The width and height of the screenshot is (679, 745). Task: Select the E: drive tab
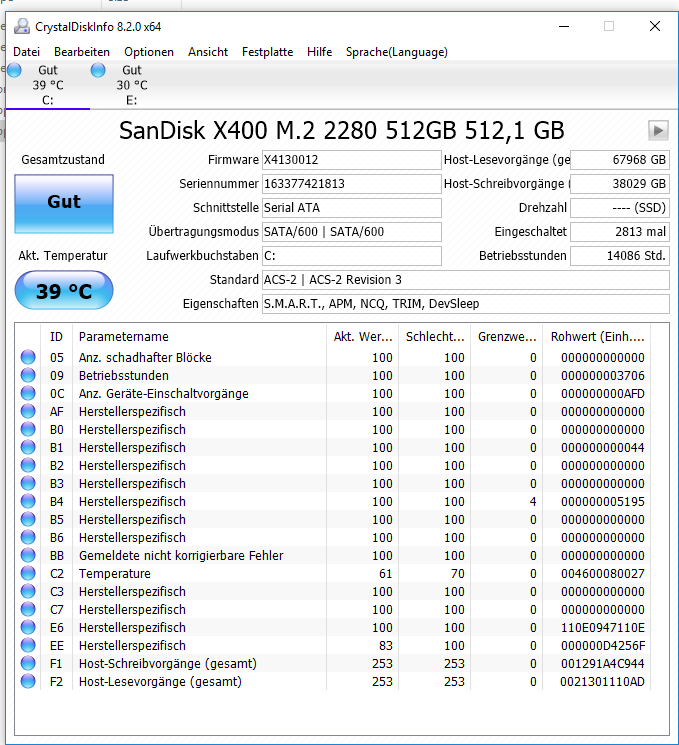click(x=132, y=85)
